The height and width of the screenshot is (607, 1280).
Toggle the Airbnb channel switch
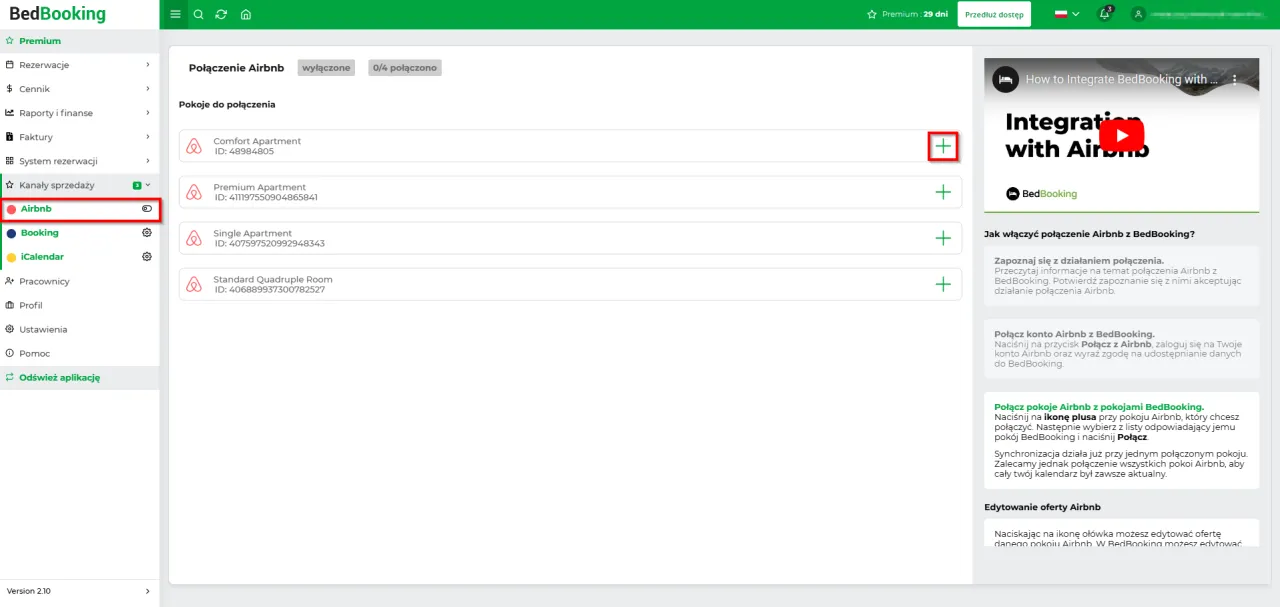tap(146, 208)
